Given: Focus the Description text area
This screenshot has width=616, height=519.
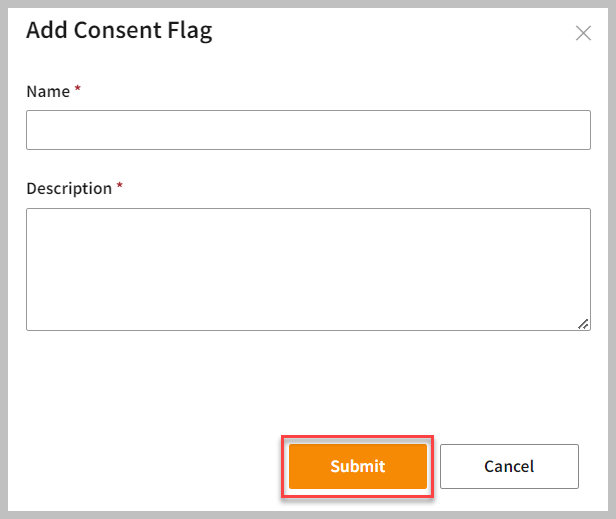Looking at the screenshot, I should pos(308,268).
